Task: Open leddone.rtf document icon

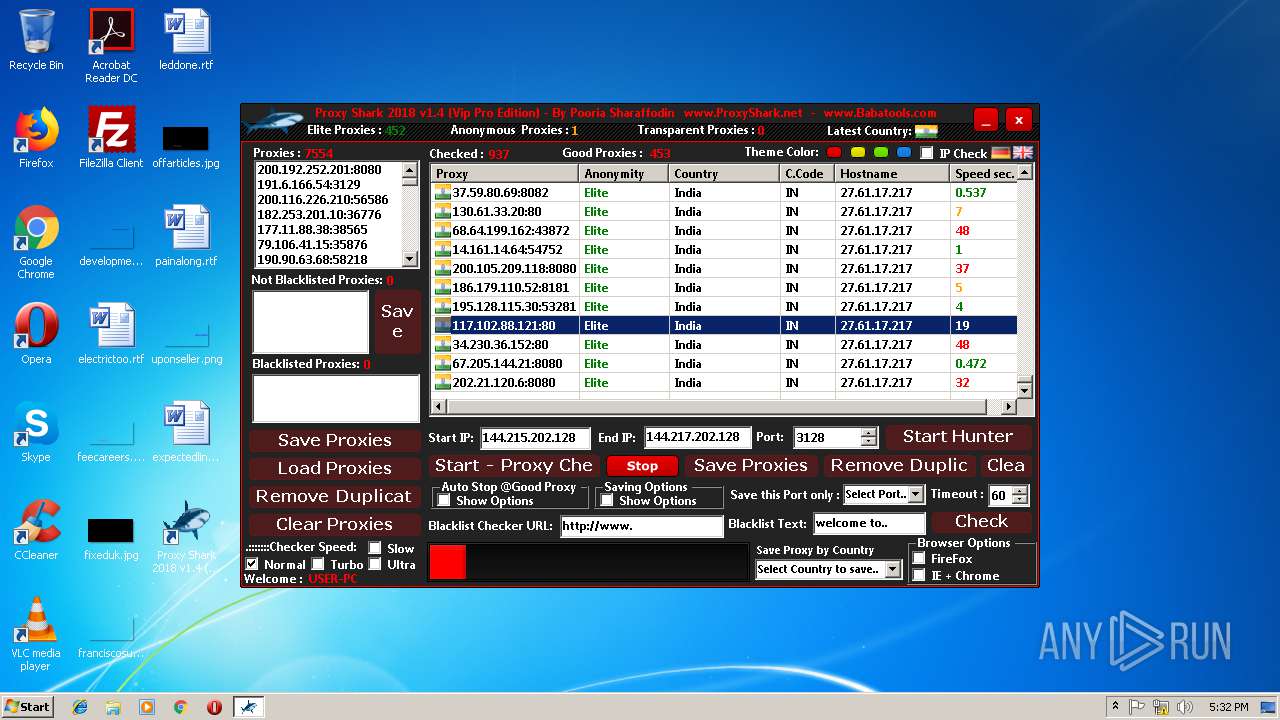Action: (x=186, y=40)
